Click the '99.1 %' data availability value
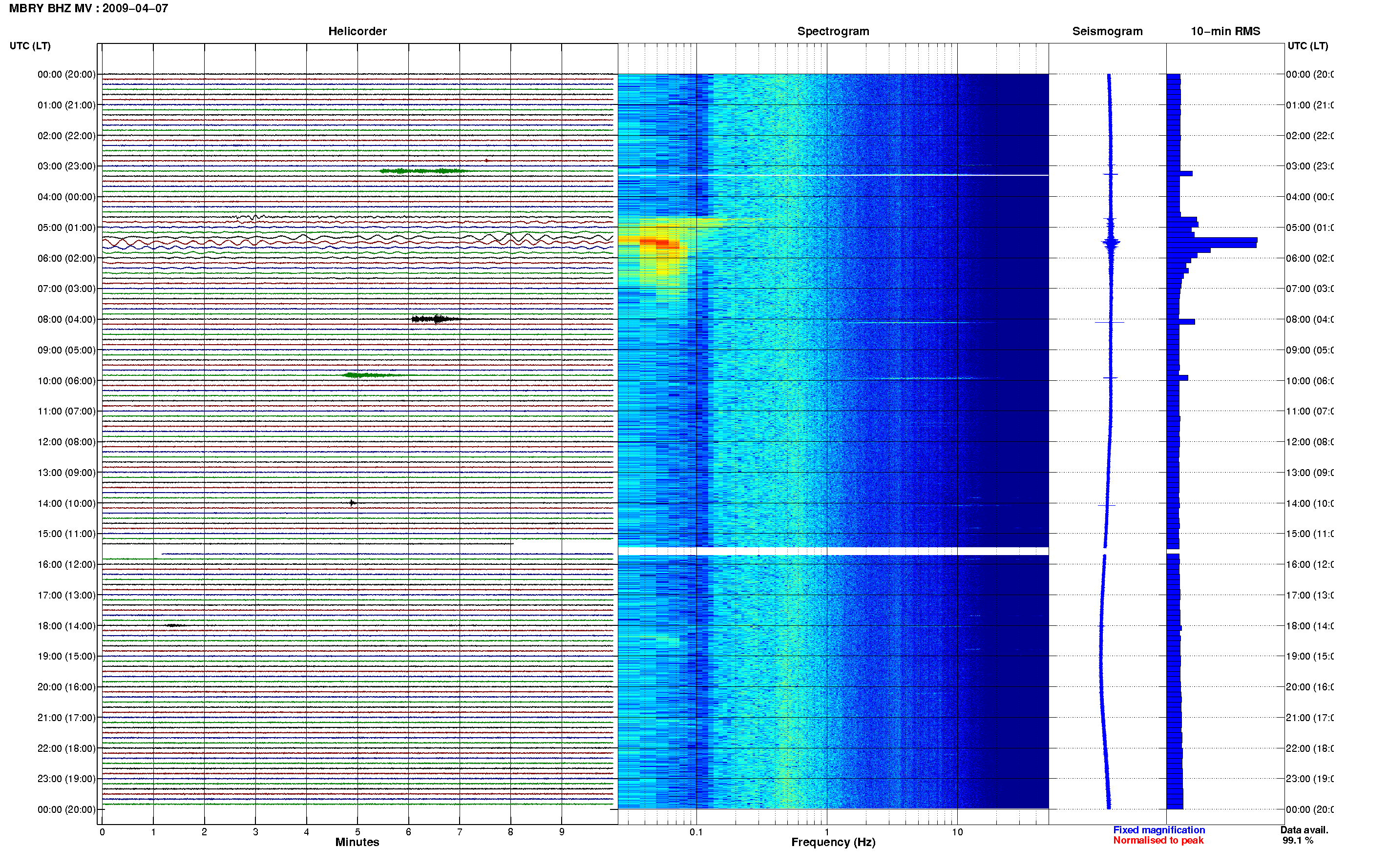 click(1298, 841)
